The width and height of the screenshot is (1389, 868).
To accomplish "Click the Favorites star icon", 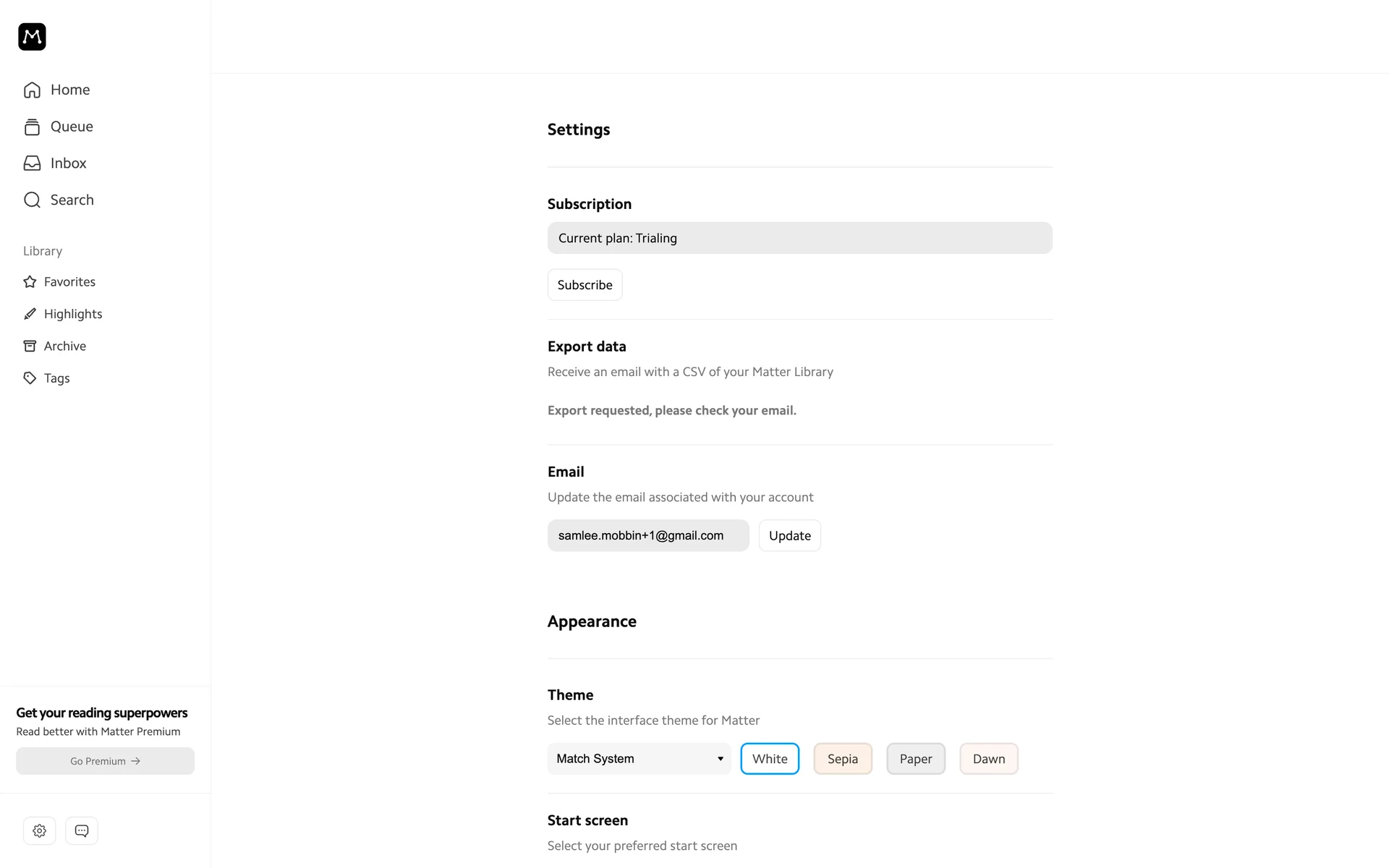I will point(30,282).
